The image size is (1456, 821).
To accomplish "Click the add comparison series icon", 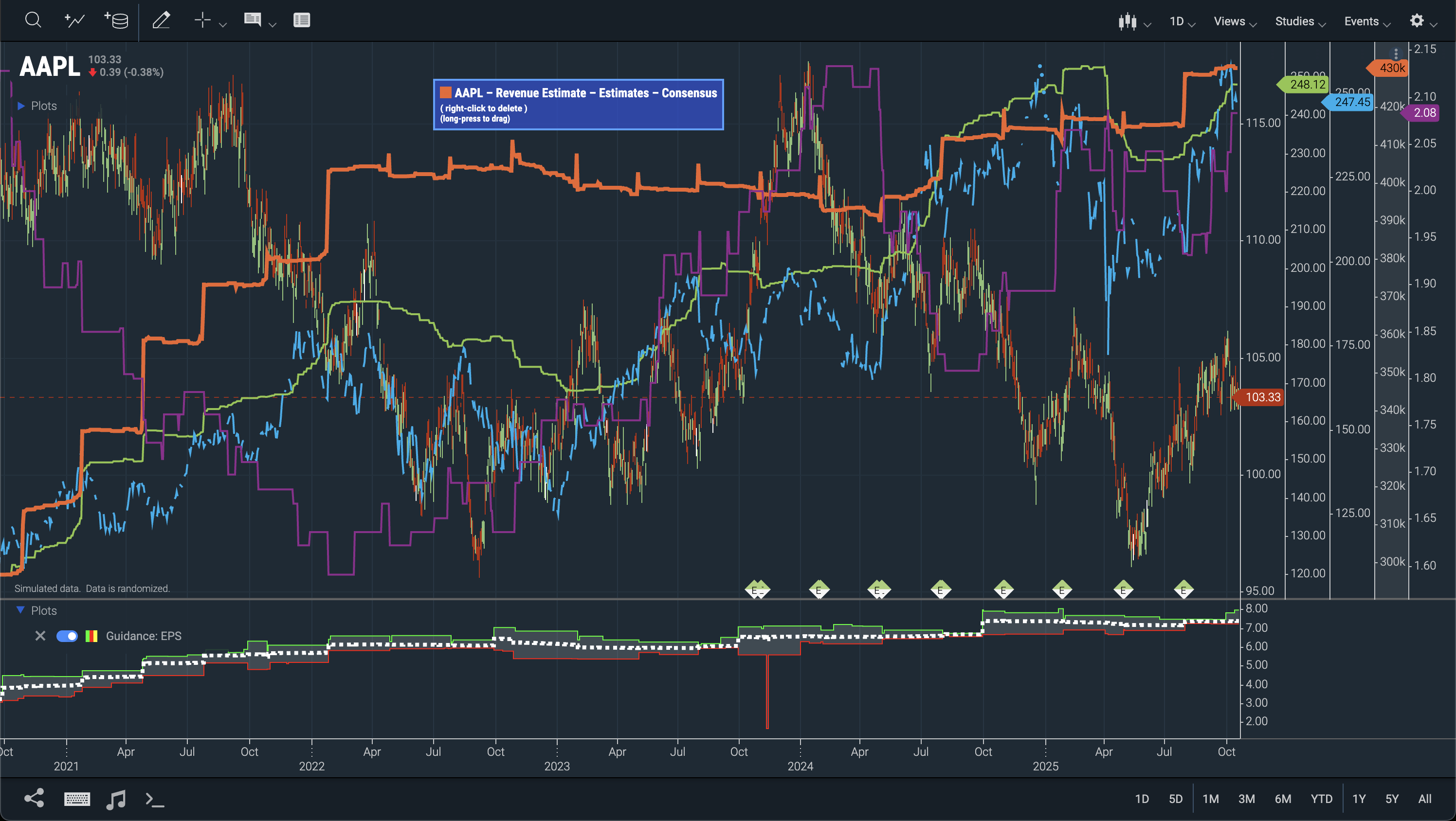I will 74,20.
